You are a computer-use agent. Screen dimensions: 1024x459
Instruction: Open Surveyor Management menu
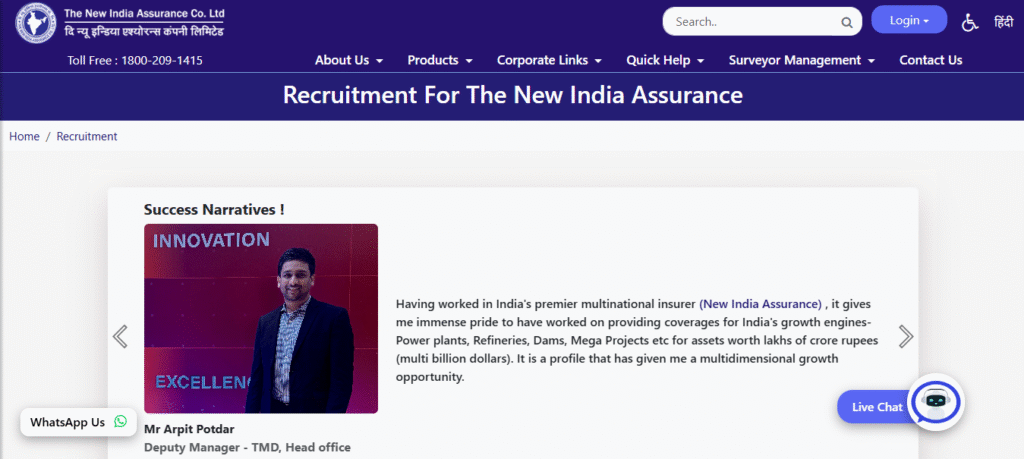801,60
